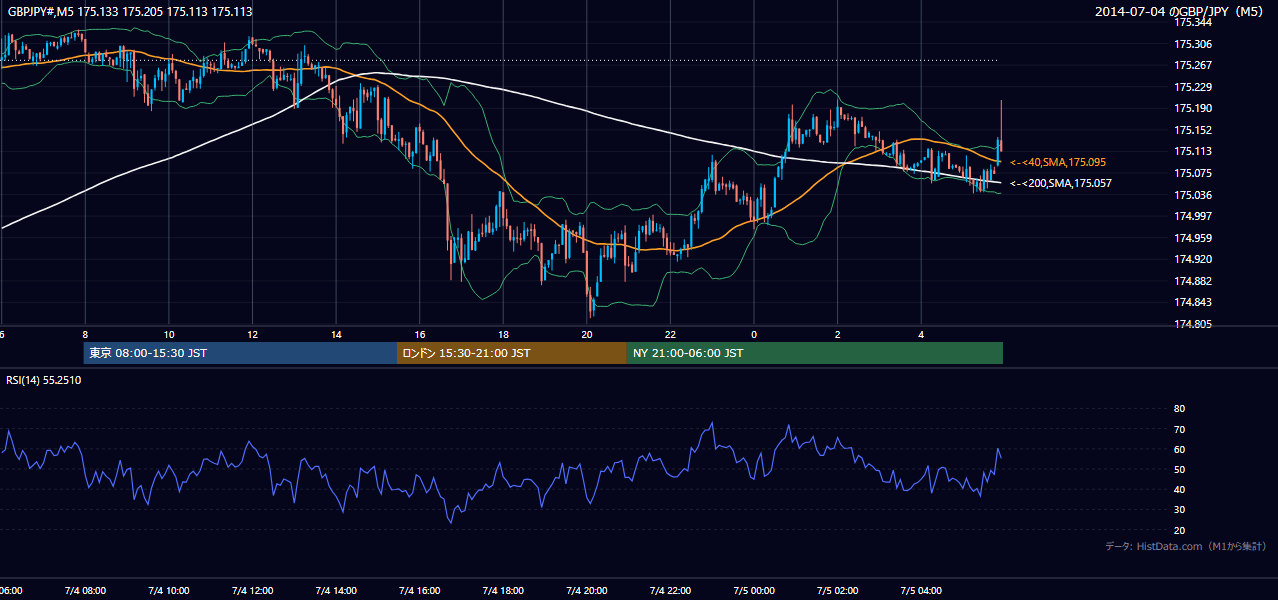Click bottom axis date label 7/4 08:00
This screenshot has height=600, width=1278.
click(85, 590)
